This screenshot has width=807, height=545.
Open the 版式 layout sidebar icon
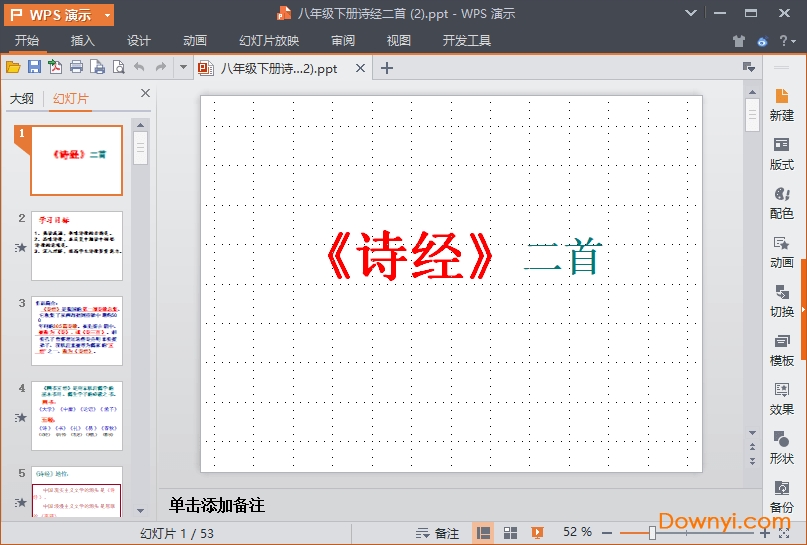click(x=781, y=154)
